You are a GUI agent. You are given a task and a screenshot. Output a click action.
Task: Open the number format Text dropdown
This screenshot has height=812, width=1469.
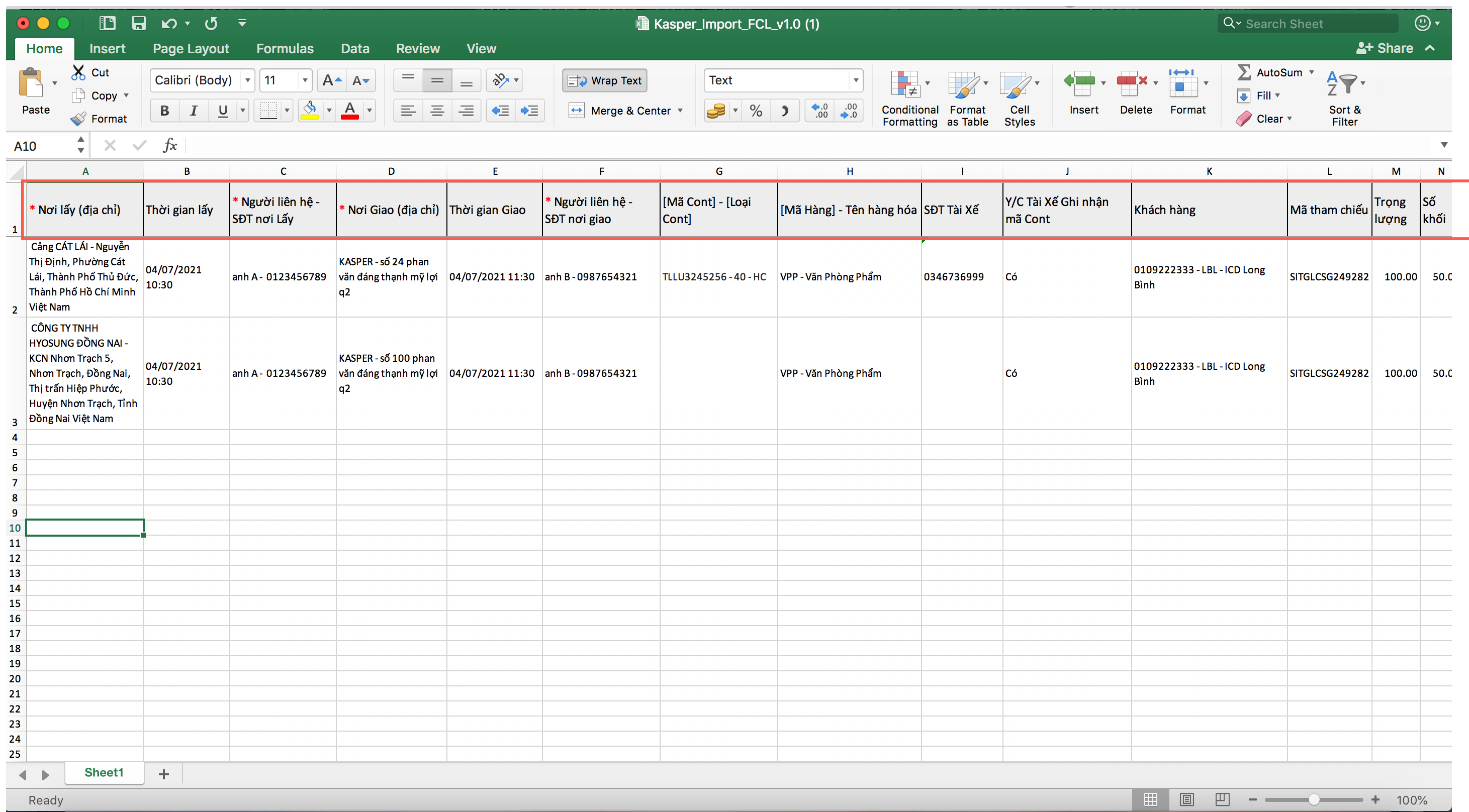[855, 80]
